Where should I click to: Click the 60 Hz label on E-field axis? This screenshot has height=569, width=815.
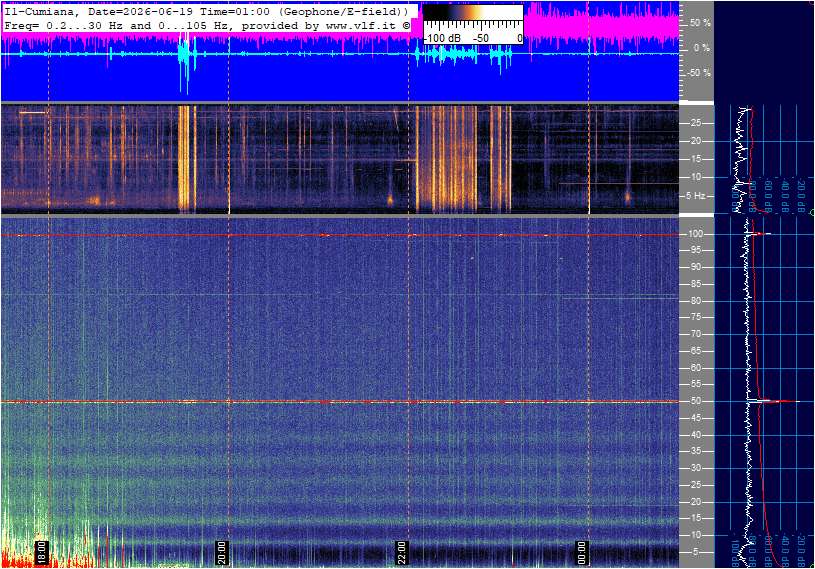[x=695, y=368]
